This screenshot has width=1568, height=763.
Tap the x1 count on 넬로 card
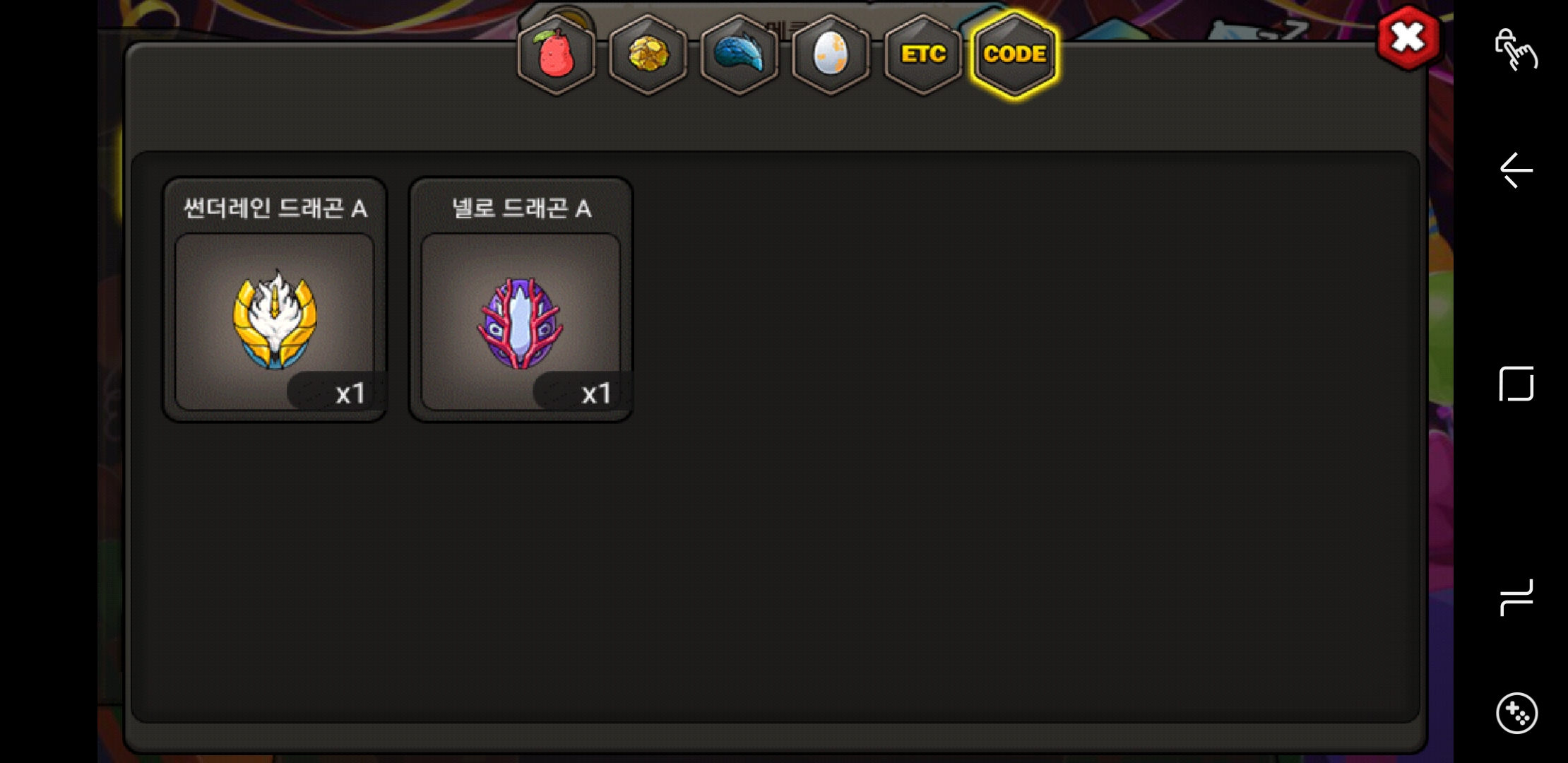(595, 394)
